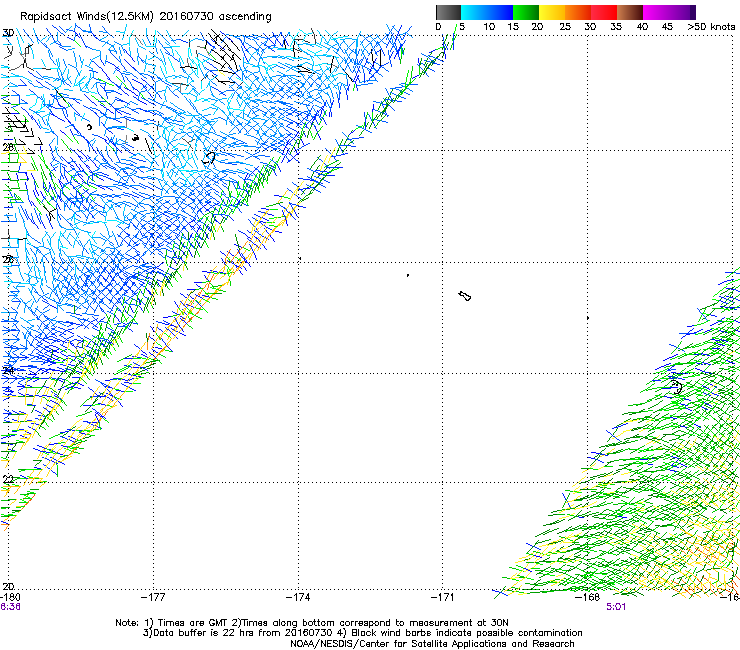Viewport: 740px width, 650px height.
Task: Click the Rapidscat Winds chart title
Action: coord(145,16)
